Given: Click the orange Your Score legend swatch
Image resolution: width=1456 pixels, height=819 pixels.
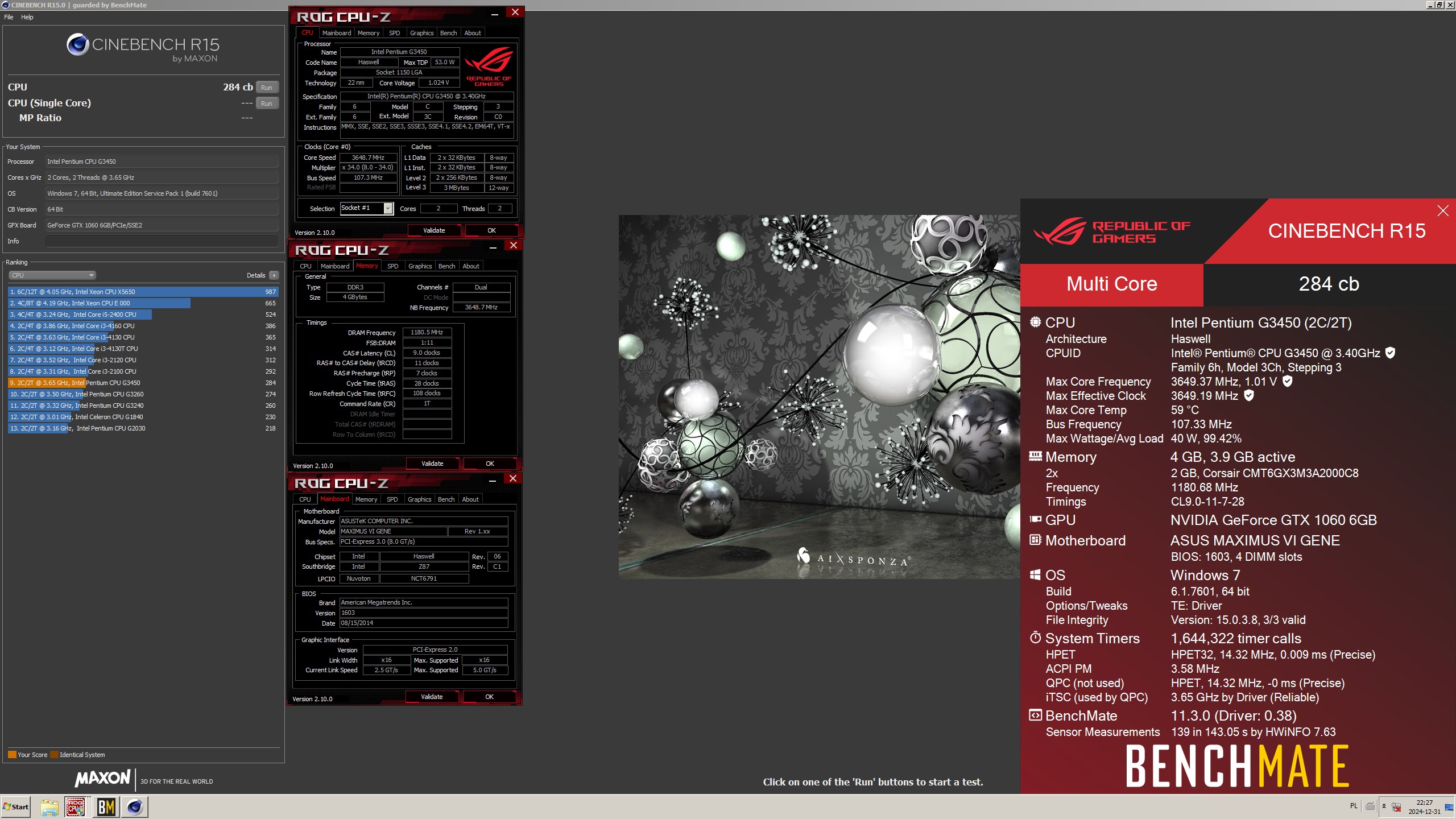Looking at the screenshot, I should [12, 755].
